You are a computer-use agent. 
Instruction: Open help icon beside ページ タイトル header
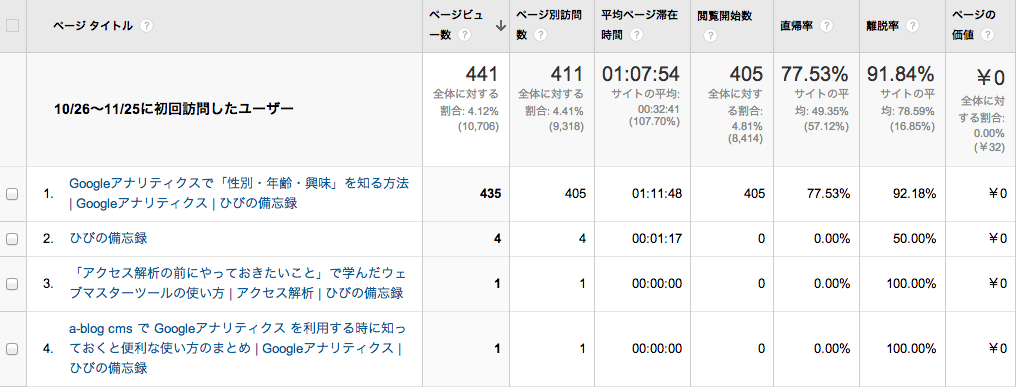pos(146,26)
